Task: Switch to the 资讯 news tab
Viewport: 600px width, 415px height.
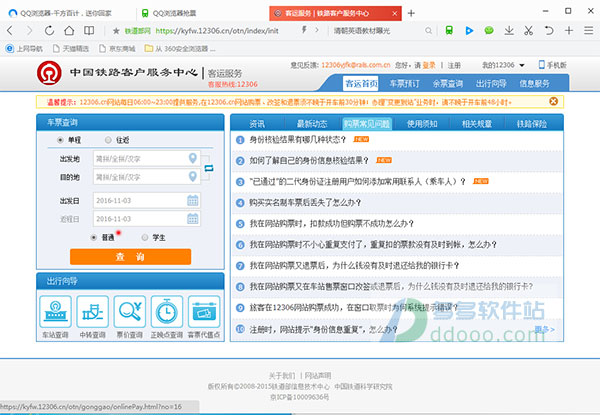Action: (257, 124)
